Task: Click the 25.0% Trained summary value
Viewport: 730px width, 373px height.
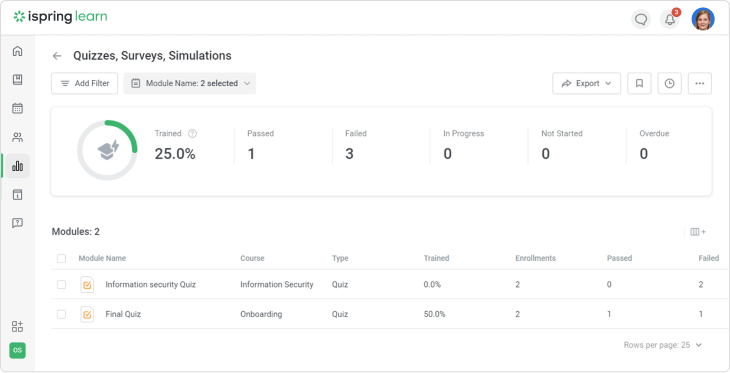Action: point(175,154)
